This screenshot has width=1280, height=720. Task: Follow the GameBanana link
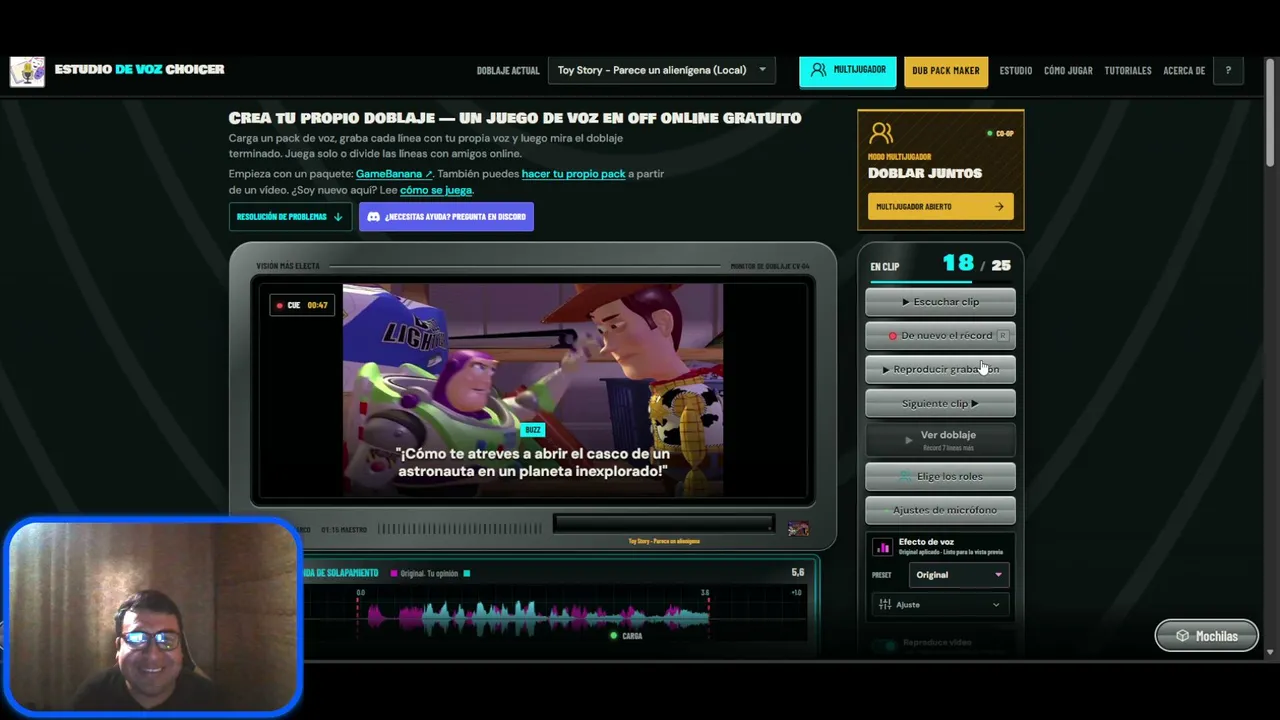pos(394,174)
